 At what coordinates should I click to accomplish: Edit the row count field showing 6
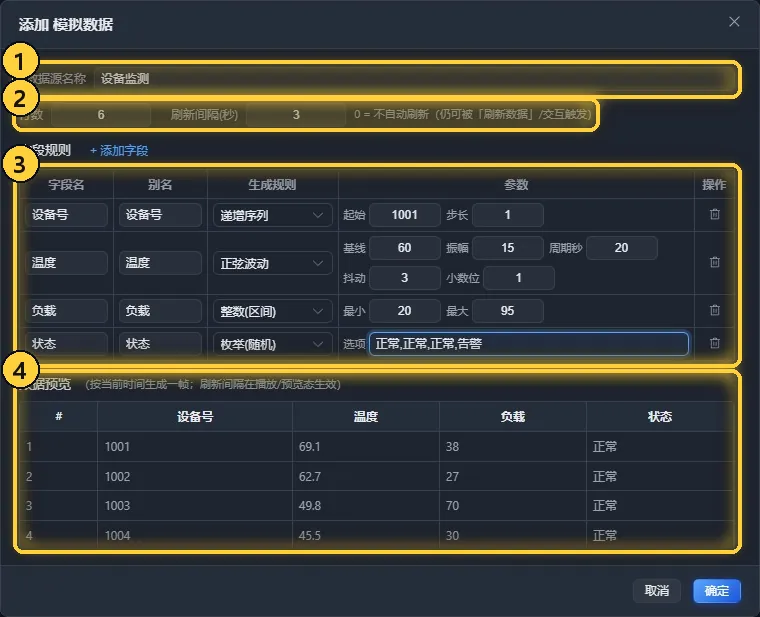101,115
